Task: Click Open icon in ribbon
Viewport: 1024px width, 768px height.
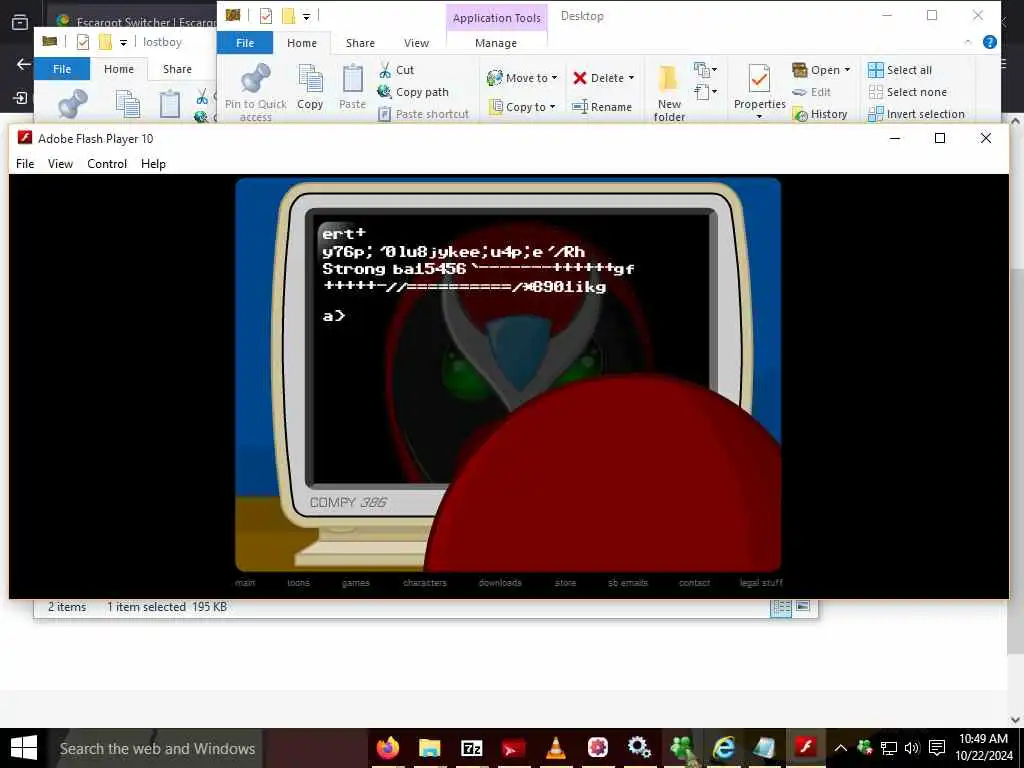Action: 800,70
